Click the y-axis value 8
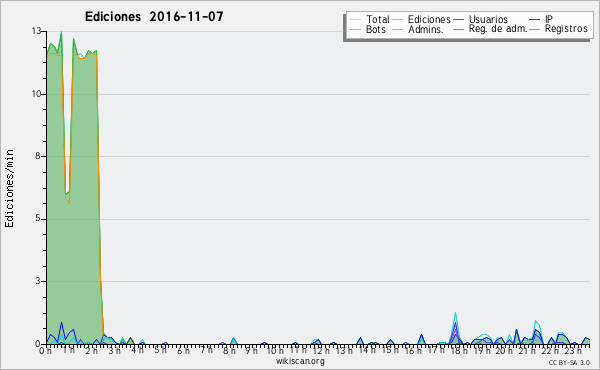Screen dimensions: 600x370 click(x=38, y=156)
